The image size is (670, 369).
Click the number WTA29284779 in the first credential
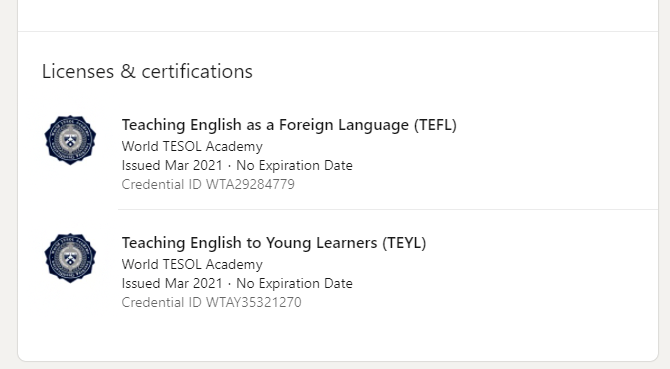[250, 184]
